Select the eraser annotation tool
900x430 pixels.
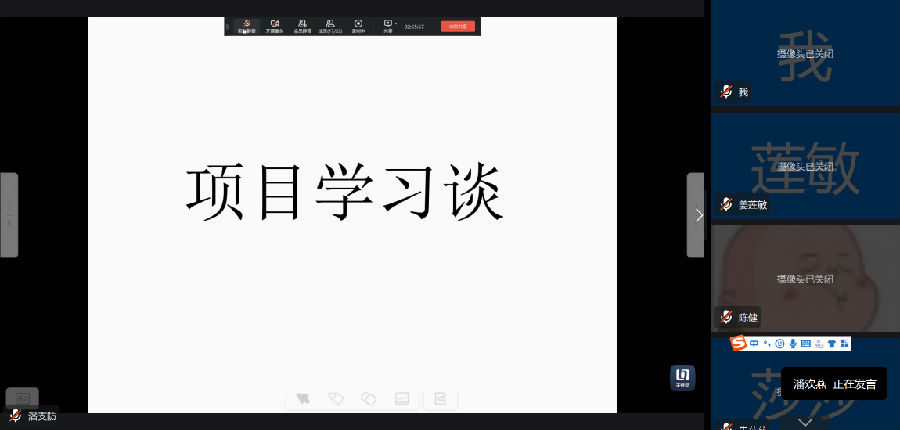point(368,399)
